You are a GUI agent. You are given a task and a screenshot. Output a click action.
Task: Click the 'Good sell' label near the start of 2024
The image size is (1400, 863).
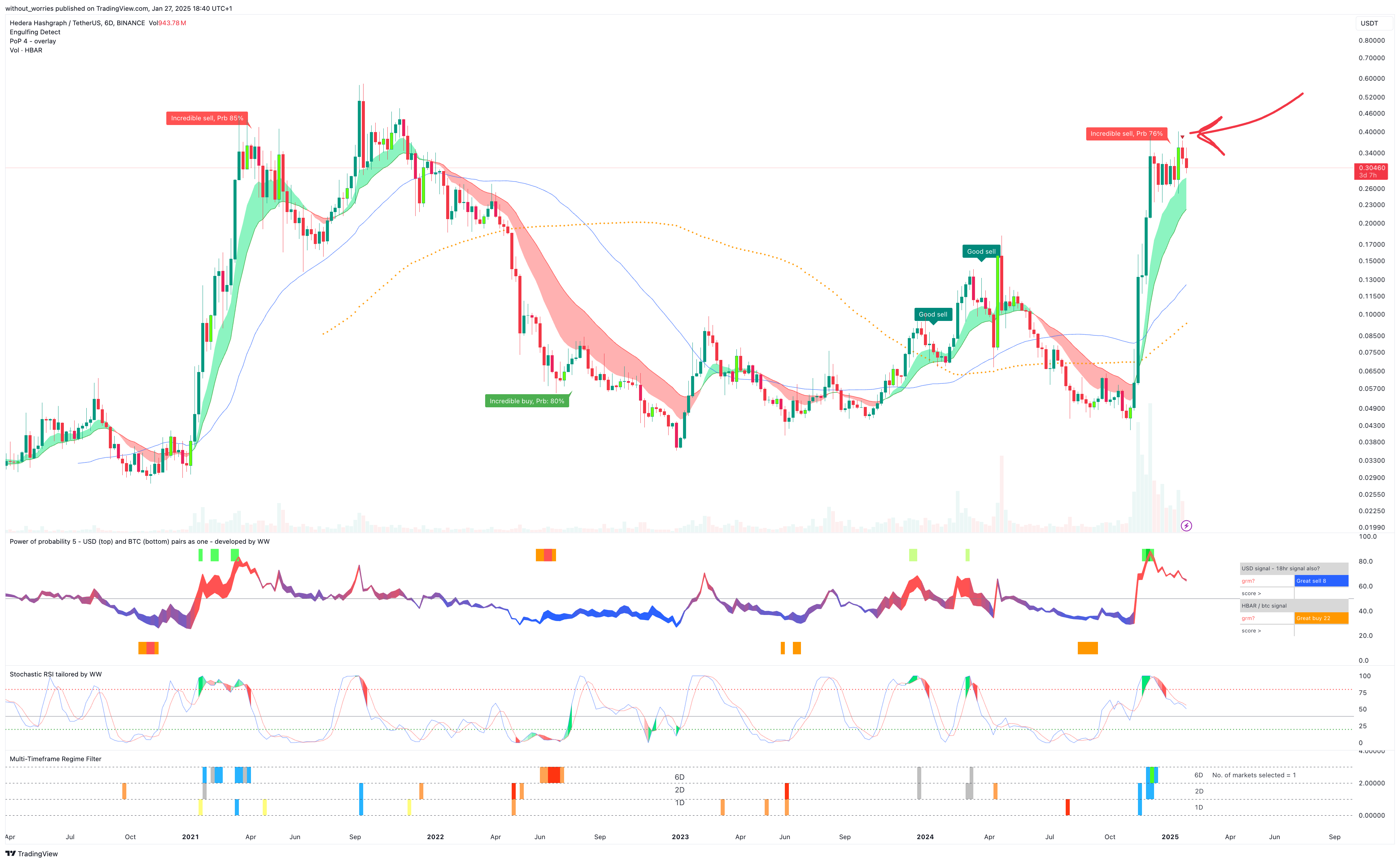[933, 314]
